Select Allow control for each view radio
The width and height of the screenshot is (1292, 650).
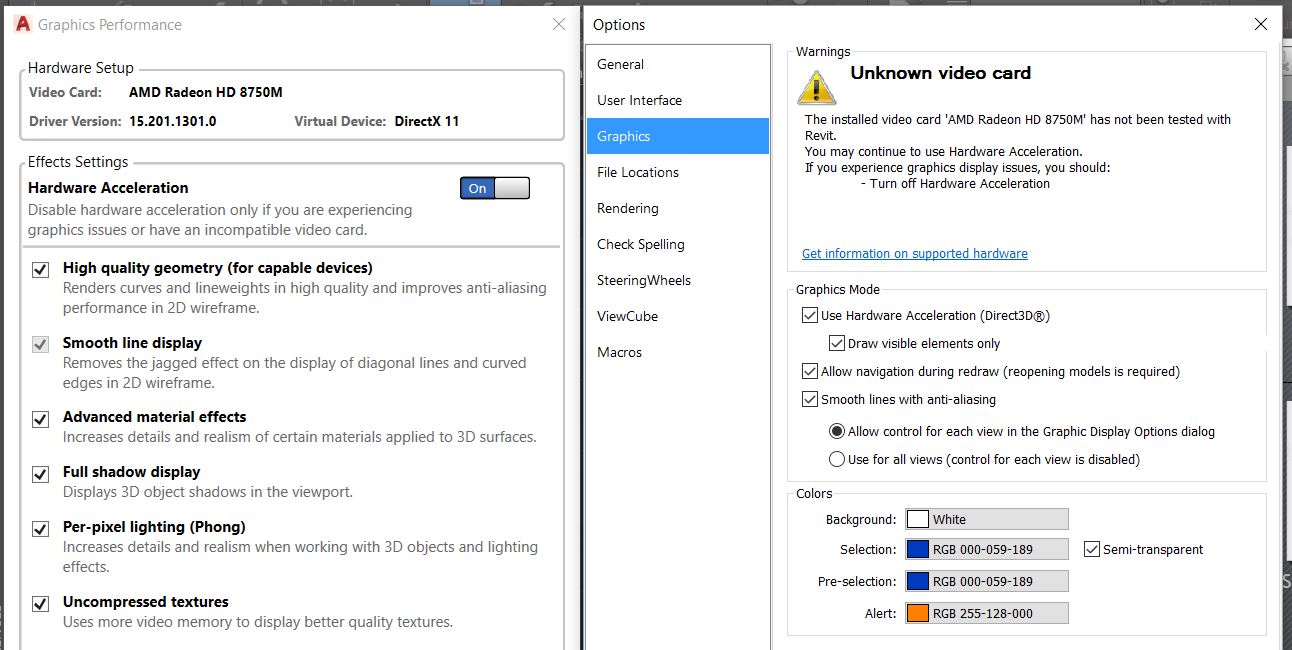(837, 431)
